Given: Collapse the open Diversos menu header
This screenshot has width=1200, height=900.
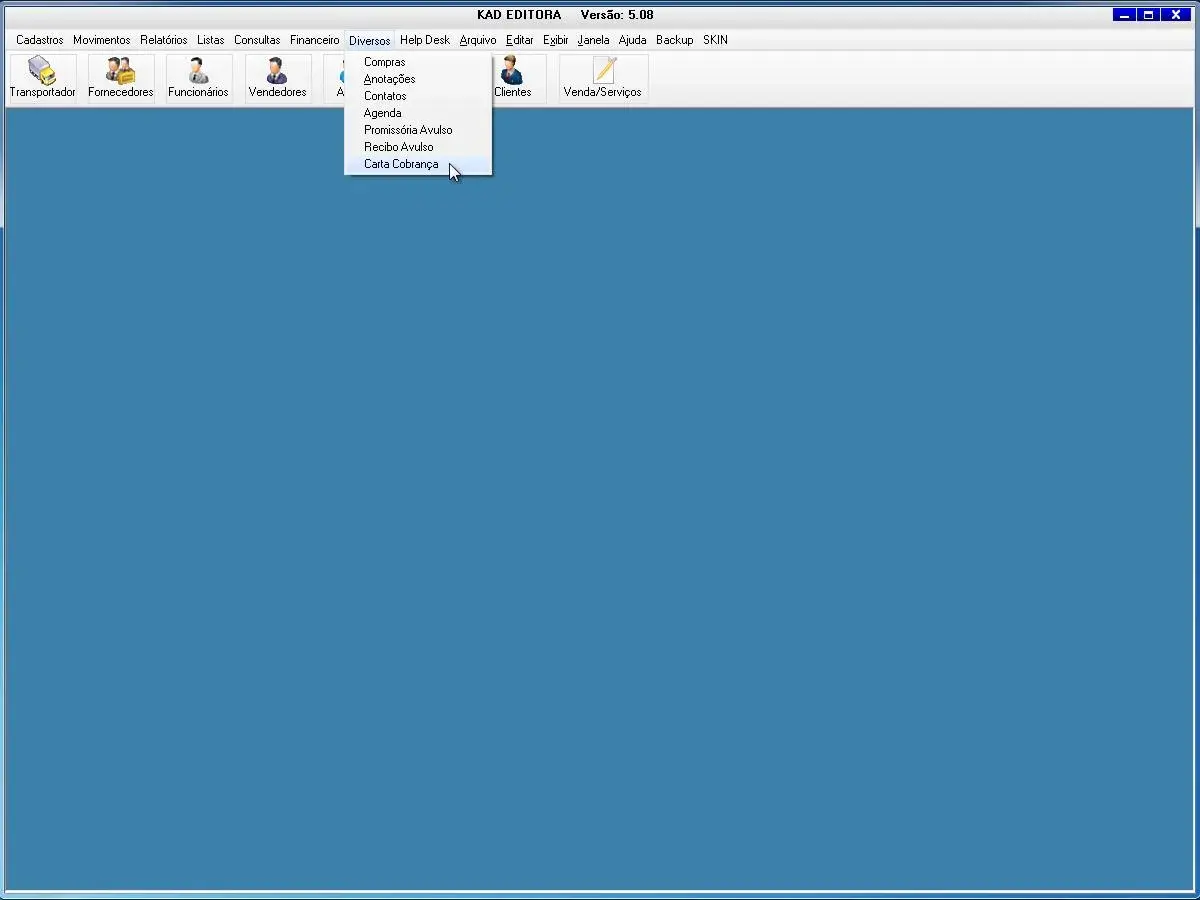Looking at the screenshot, I should [x=370, y=41].
